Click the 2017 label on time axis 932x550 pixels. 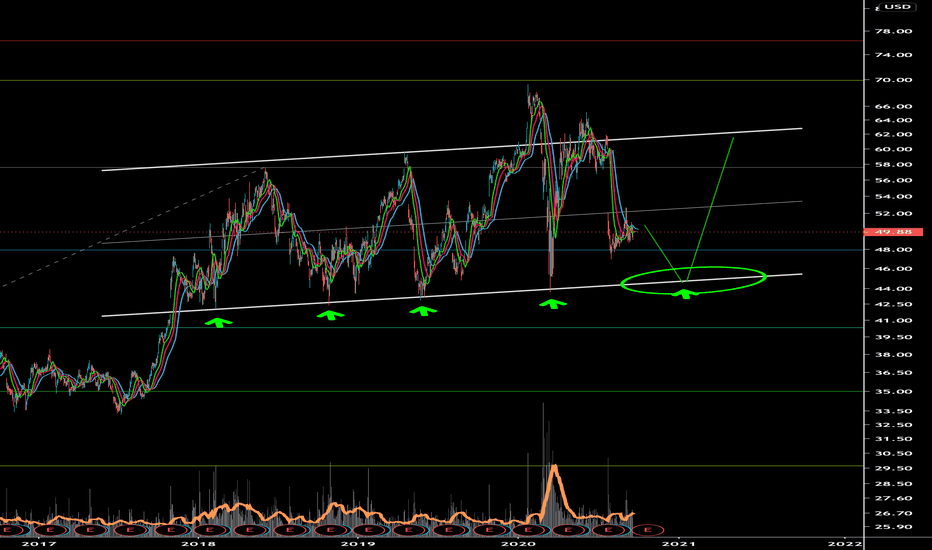coord(38,543)
